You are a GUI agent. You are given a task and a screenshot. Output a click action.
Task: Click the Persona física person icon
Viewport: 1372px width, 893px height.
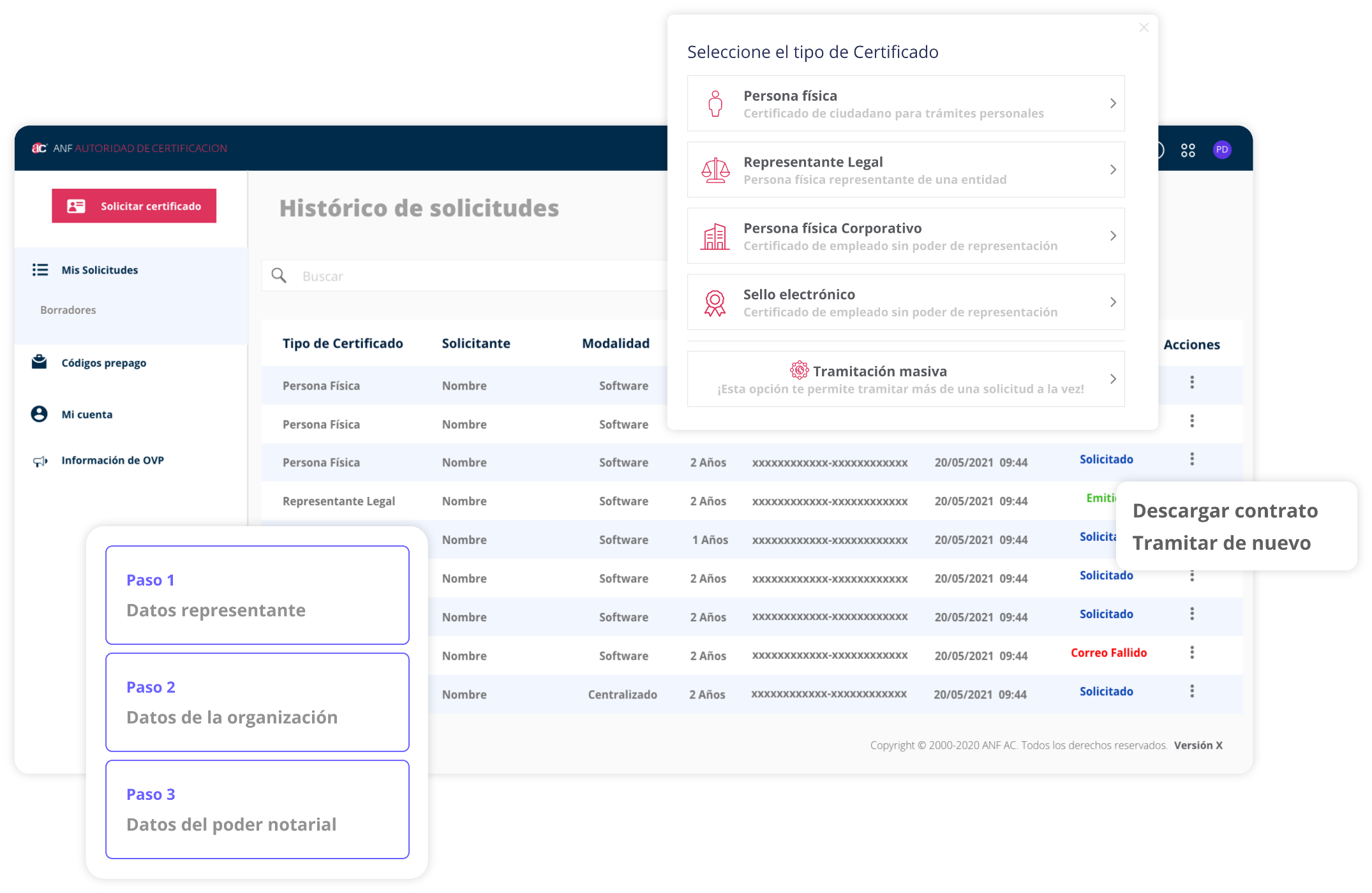715,103
